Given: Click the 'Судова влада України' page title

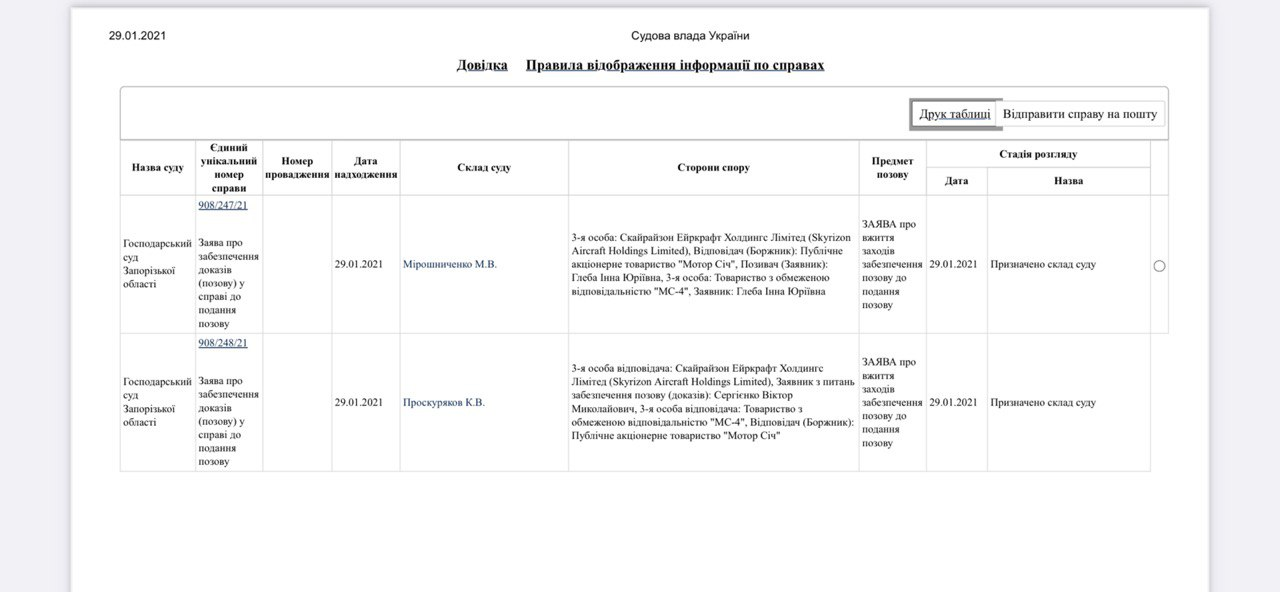Looking at the screenshot, I should click(689, 34).
